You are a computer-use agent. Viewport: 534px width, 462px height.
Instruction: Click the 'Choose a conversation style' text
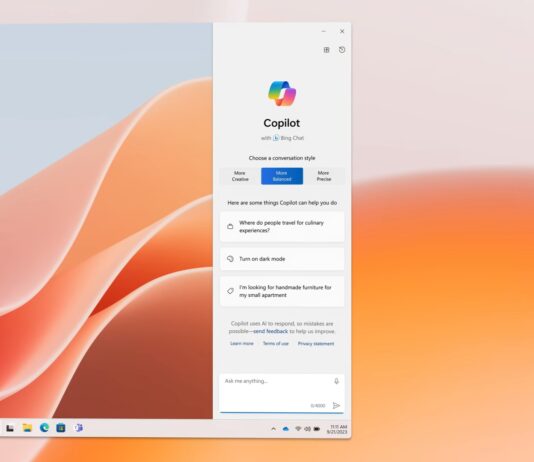pos(282,158)
